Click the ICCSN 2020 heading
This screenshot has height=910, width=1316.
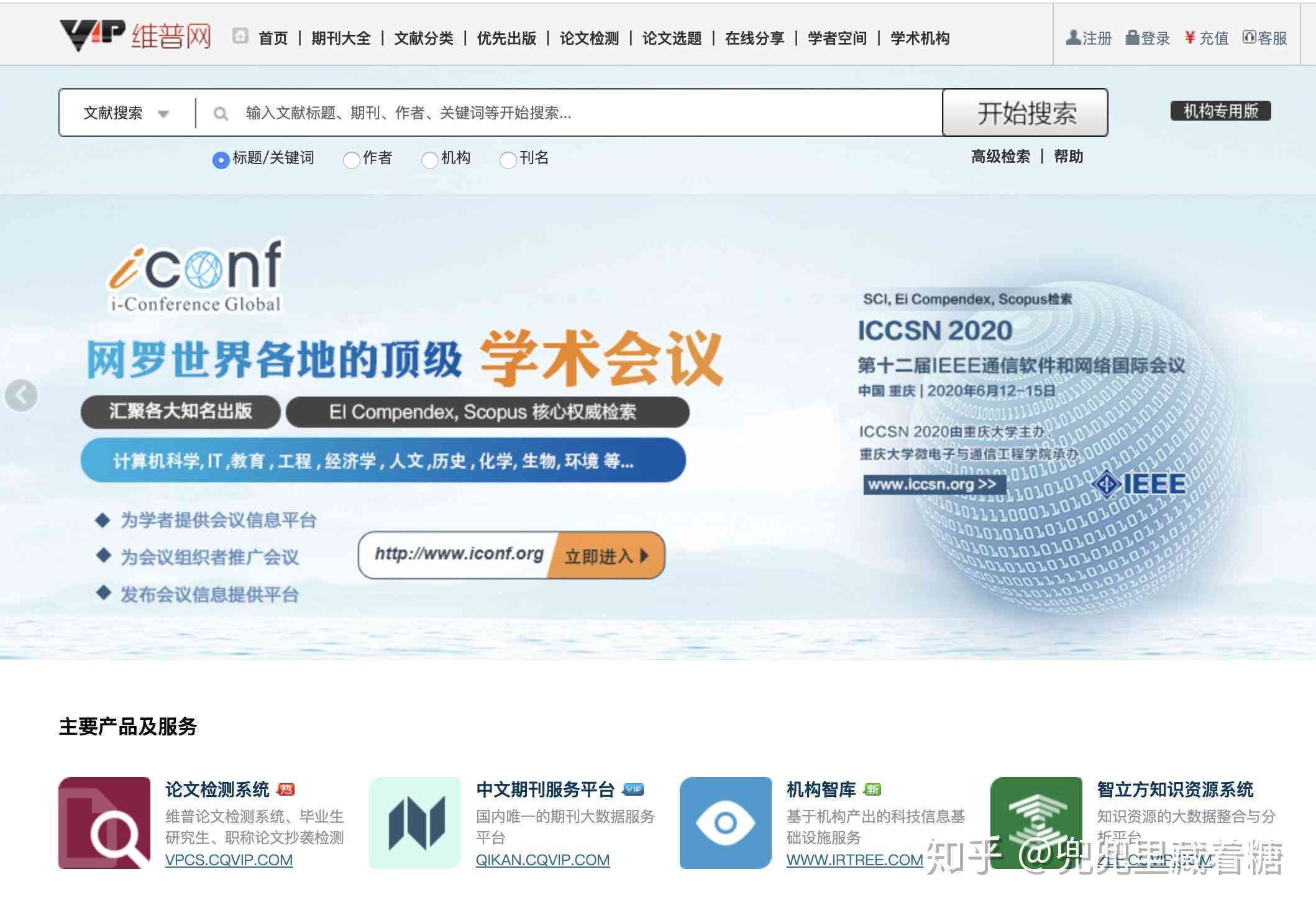coord(934,331)
